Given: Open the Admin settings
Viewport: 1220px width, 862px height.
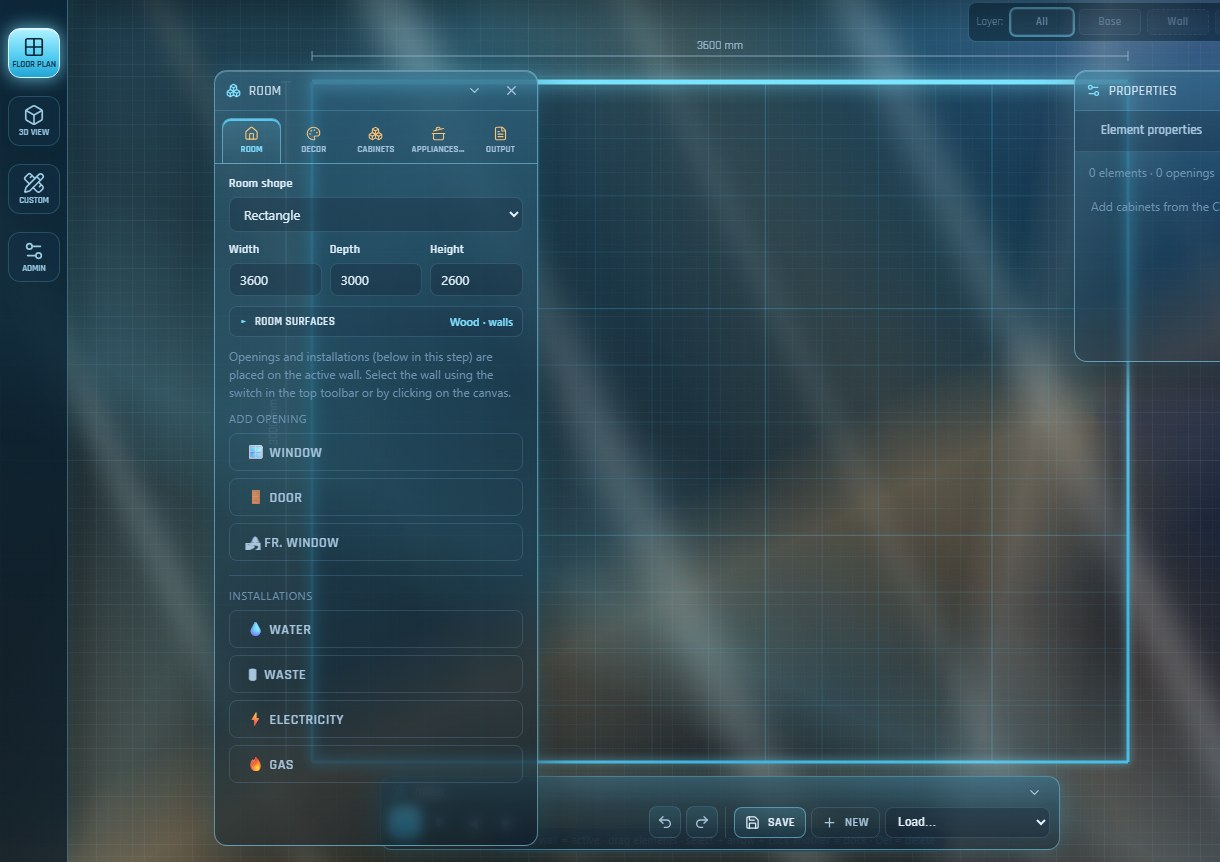Looking at the screenshot, I should [x=34, y=257].
